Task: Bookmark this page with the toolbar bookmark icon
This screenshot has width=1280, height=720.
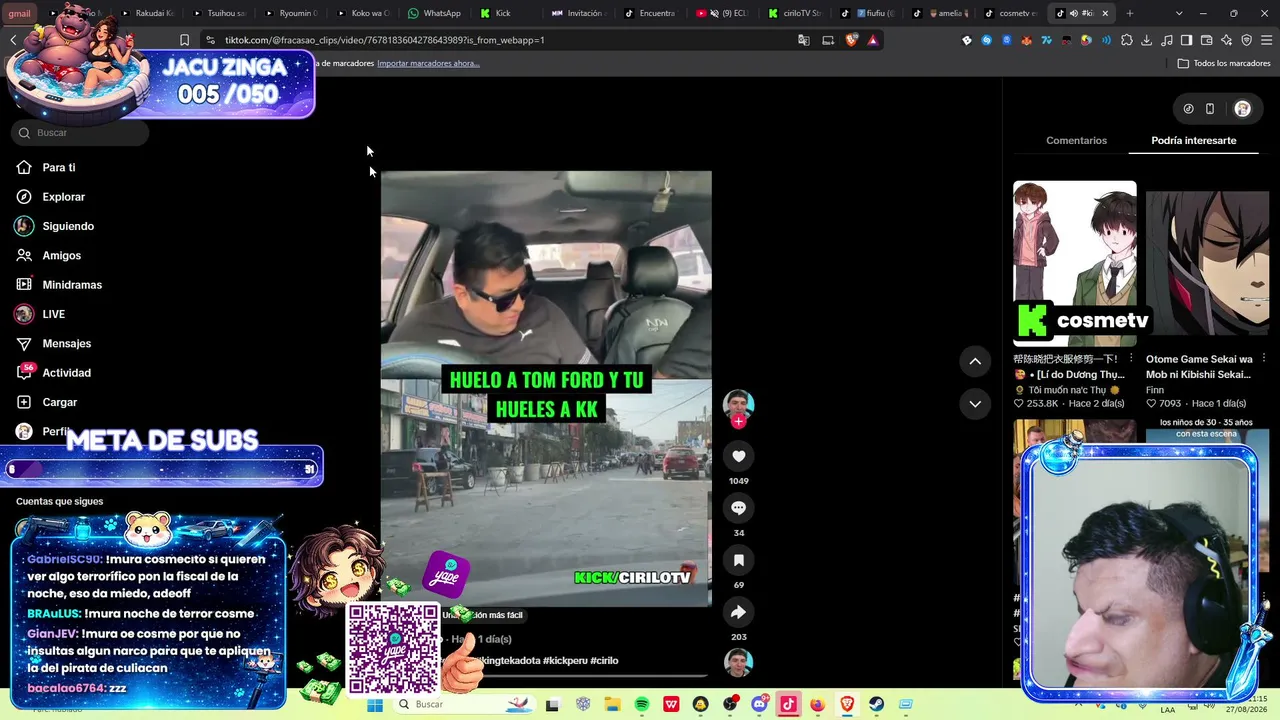Action: click(x=184, y=40)
